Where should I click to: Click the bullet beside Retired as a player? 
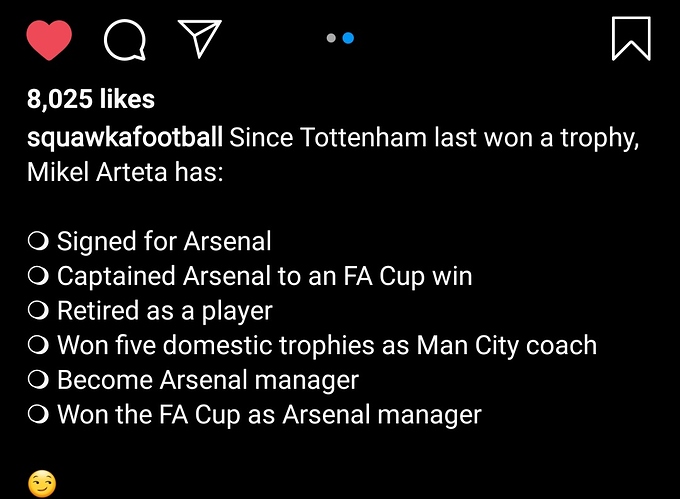point(38,310)
